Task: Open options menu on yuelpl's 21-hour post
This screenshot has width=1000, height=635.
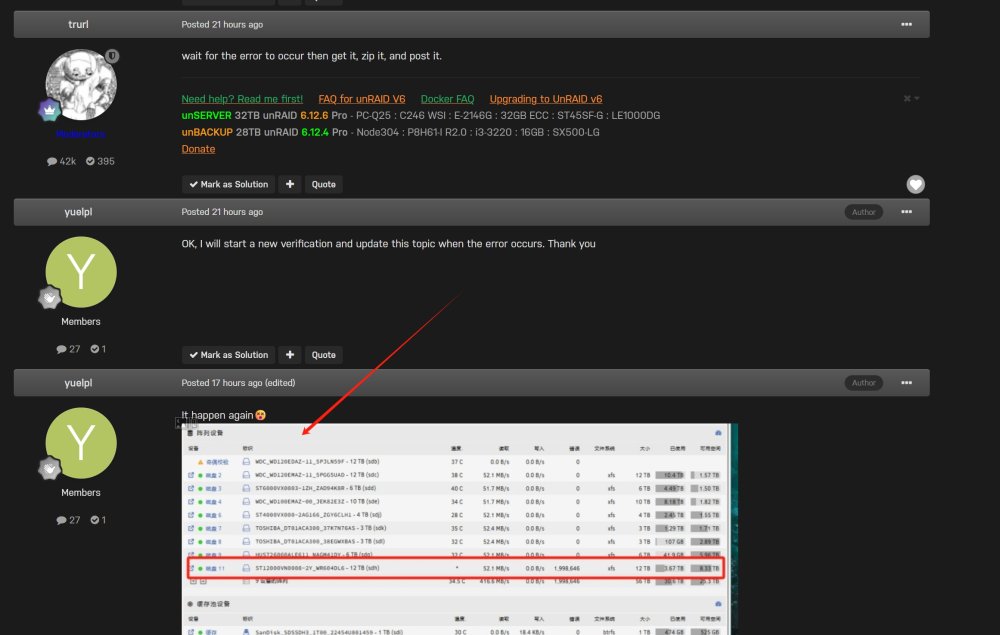Action: tap(906, 212)
